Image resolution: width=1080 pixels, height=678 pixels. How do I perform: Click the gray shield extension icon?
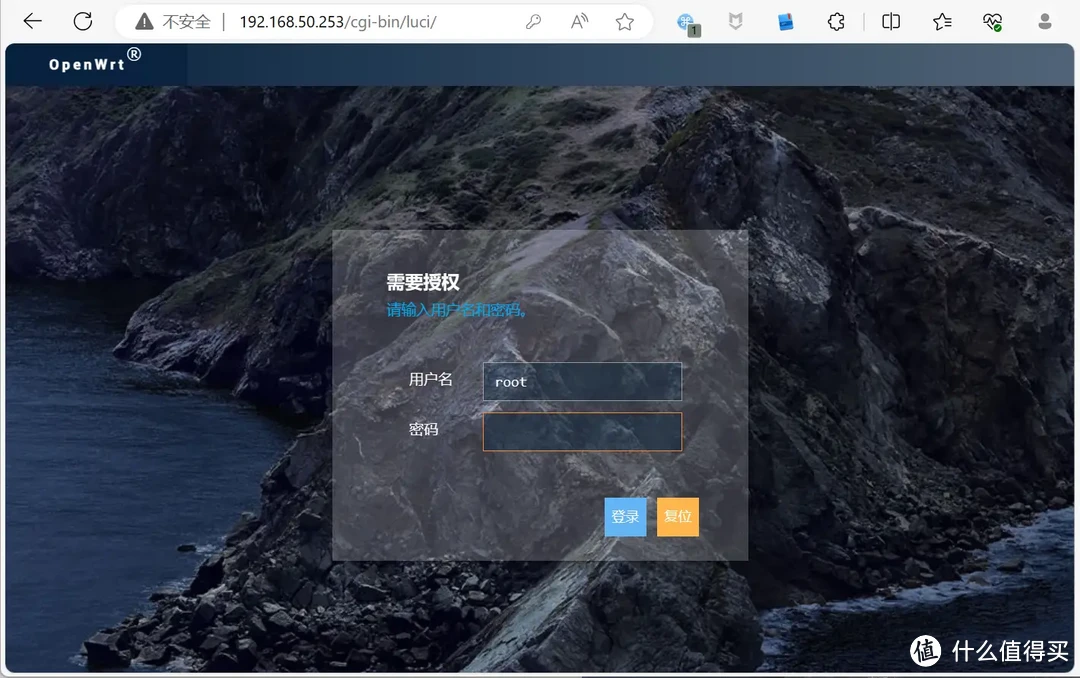pyautogui.click(x=735, y=21)
